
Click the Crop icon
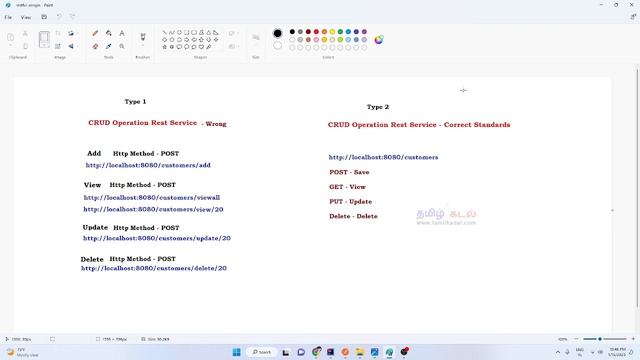point(58,33)
